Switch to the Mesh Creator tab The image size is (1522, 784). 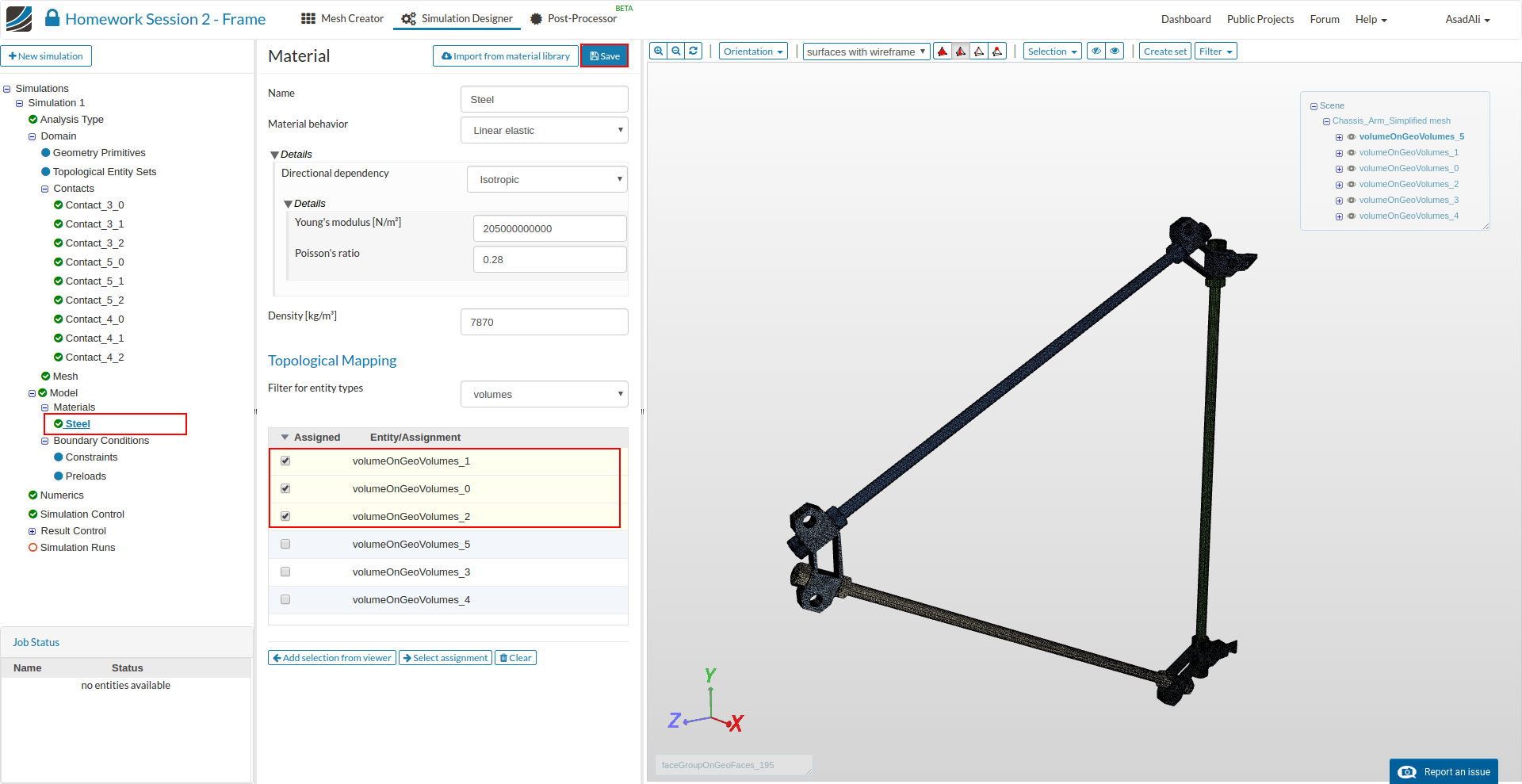pyautogui.click(x=342, y=18)
